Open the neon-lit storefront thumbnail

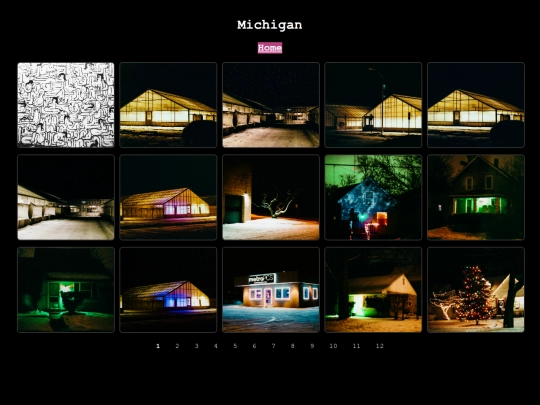coord(271,290)
